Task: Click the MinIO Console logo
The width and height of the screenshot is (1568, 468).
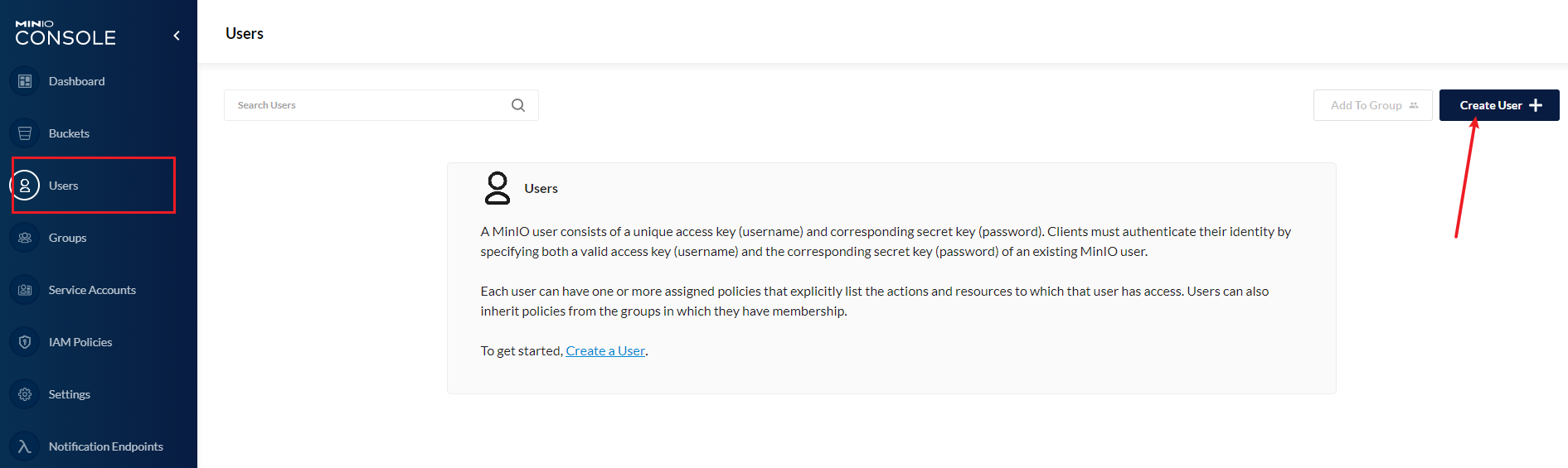Action: [x=66, y=34]
